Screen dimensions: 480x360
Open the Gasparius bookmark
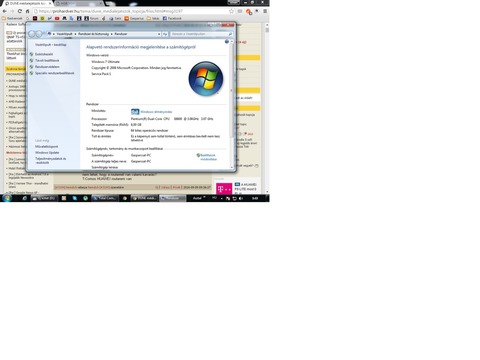point(134,18)
